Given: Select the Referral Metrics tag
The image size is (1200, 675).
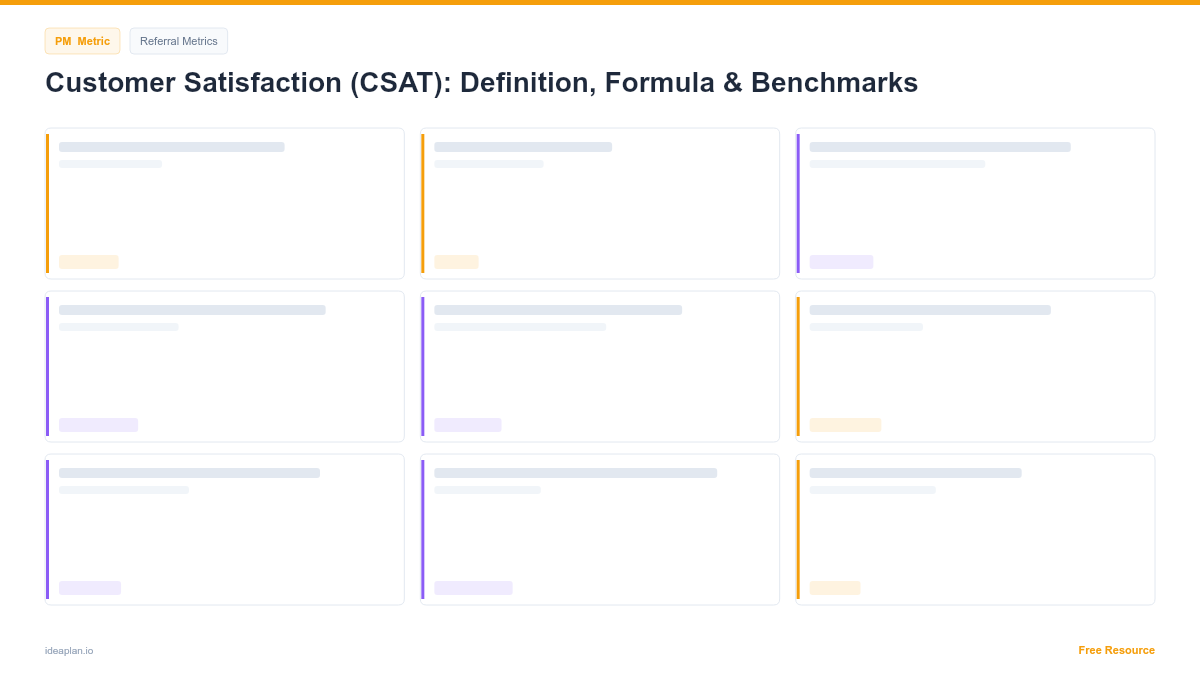Looking at the screenshot, I should pos(179,41).
